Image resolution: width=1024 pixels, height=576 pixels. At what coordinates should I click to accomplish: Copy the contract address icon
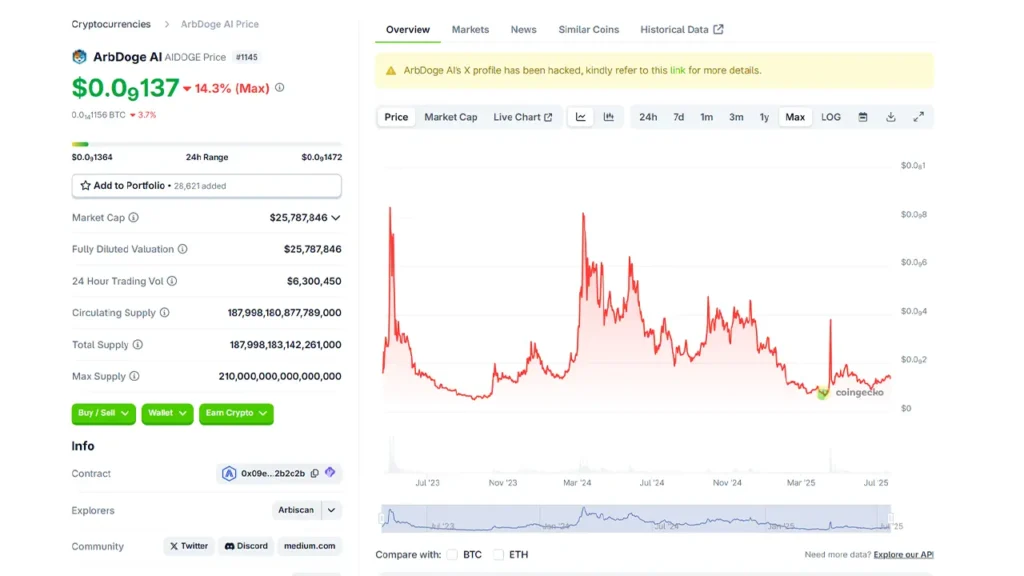point(315,473)
